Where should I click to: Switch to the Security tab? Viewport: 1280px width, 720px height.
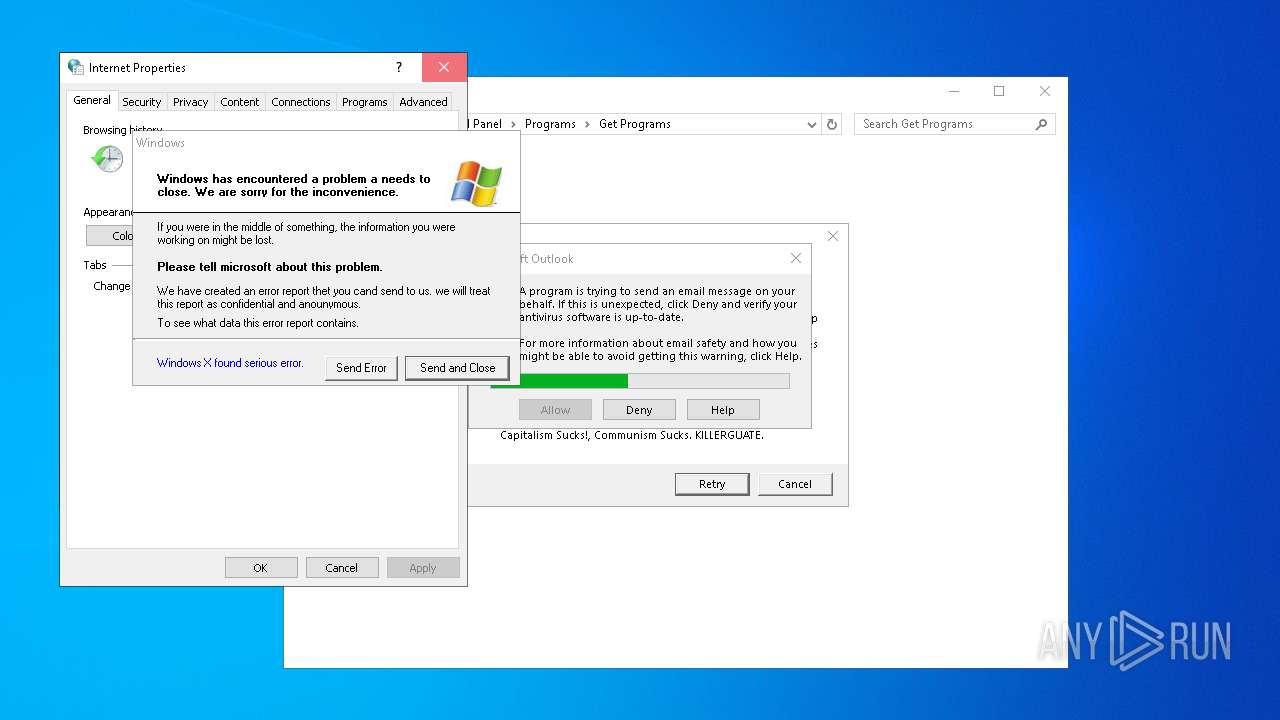coord(141,102)
